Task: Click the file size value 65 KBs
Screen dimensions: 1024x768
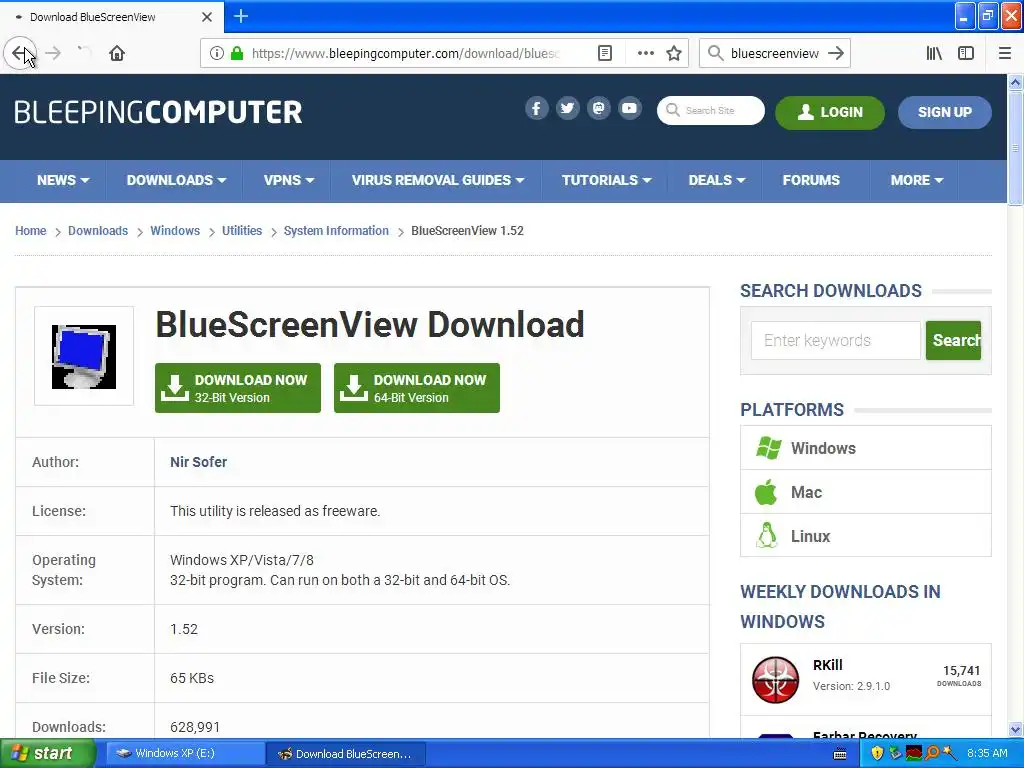Action: pos(192,678)
